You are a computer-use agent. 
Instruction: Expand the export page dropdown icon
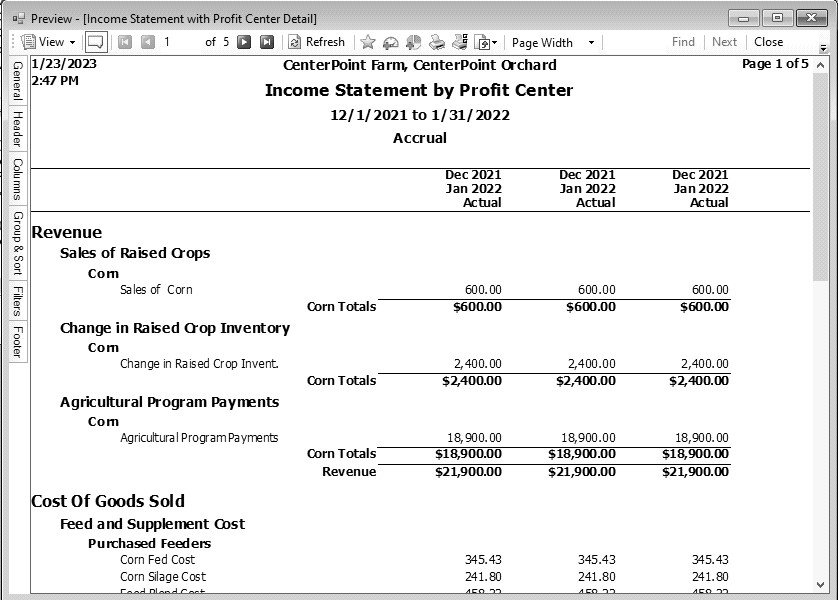click(486, 42)
